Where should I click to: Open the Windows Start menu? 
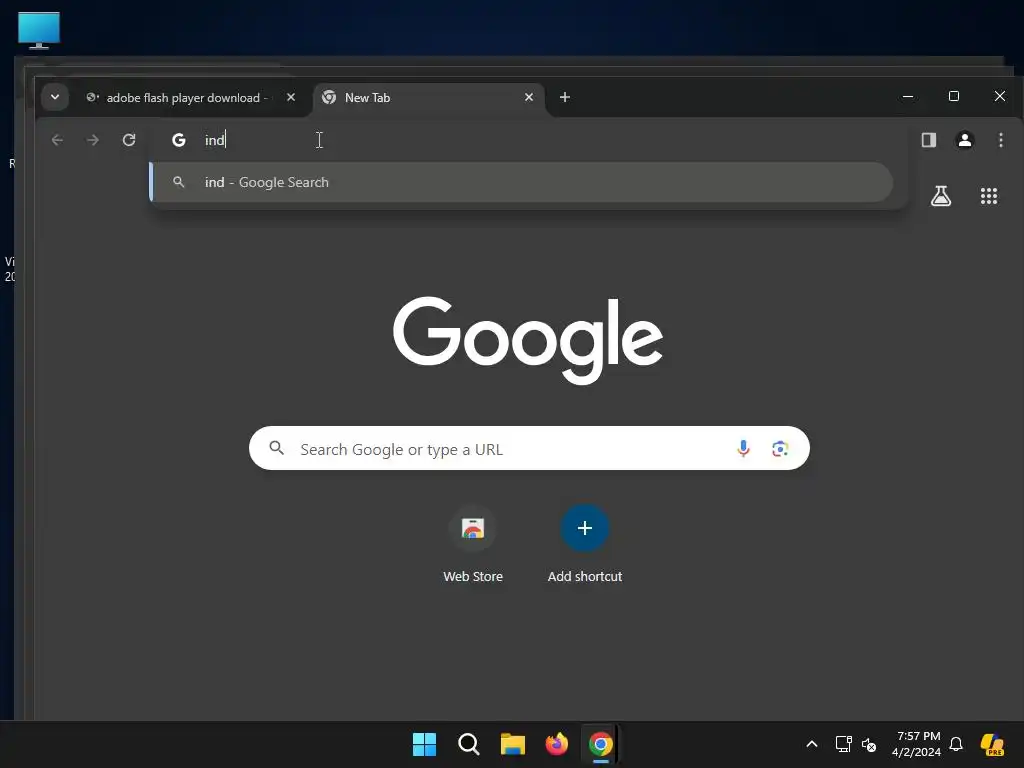pos(424,744)
